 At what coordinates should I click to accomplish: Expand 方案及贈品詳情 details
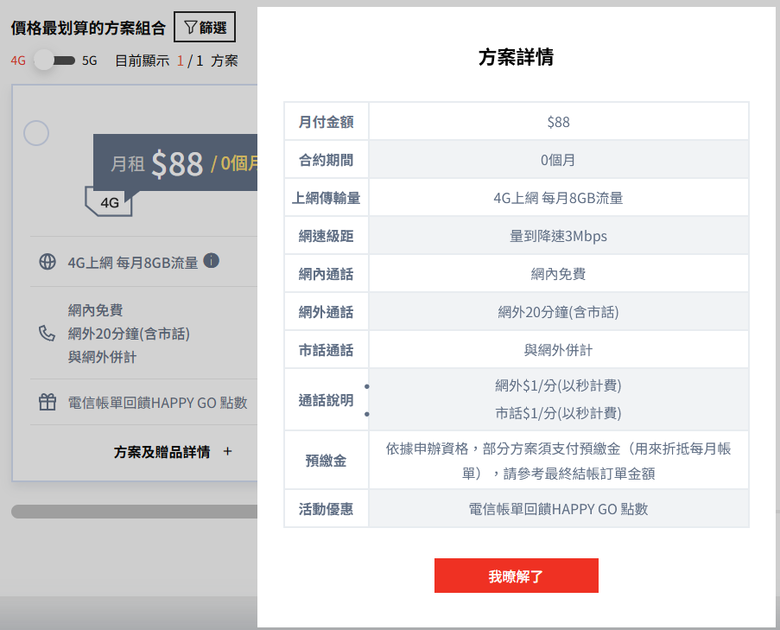pos(173,452)
